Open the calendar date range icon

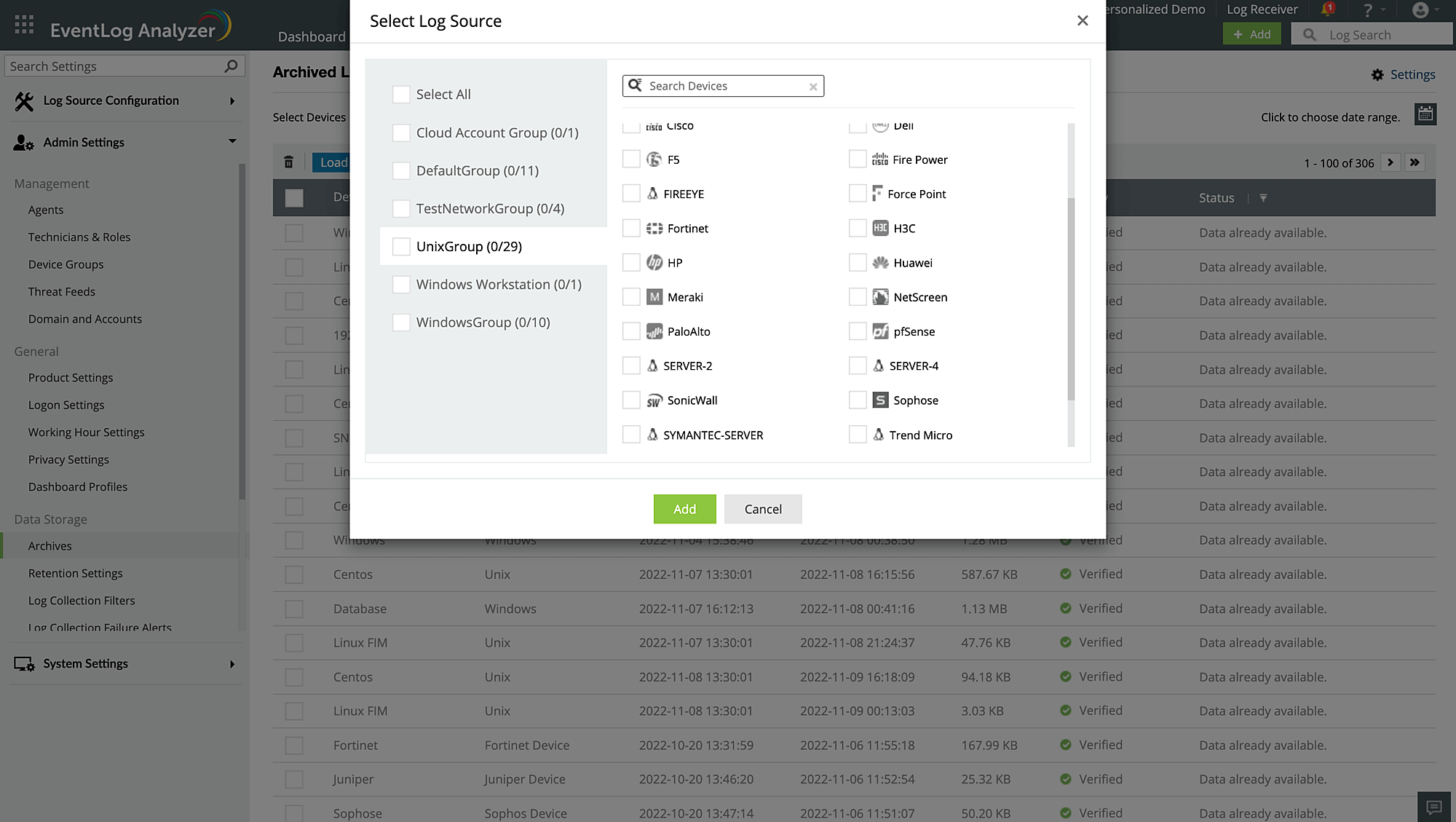(x=1425, y=114)
